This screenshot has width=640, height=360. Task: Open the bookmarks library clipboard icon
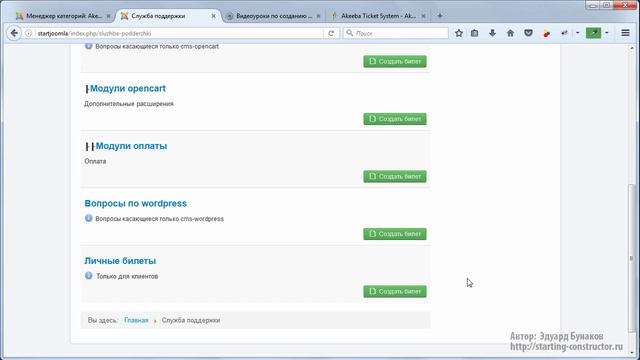click(x=474, y=33)
